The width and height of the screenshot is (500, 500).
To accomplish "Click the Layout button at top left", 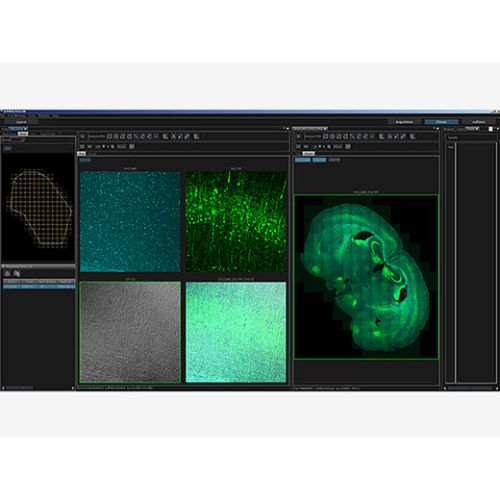I will pos(21,122).
